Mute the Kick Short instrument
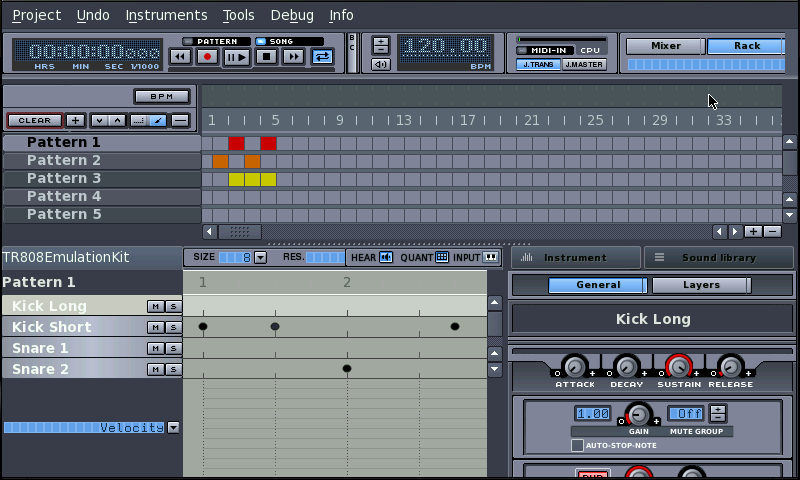Image resolution: width=800 pixels, height=480 pixels. [155, 327]
